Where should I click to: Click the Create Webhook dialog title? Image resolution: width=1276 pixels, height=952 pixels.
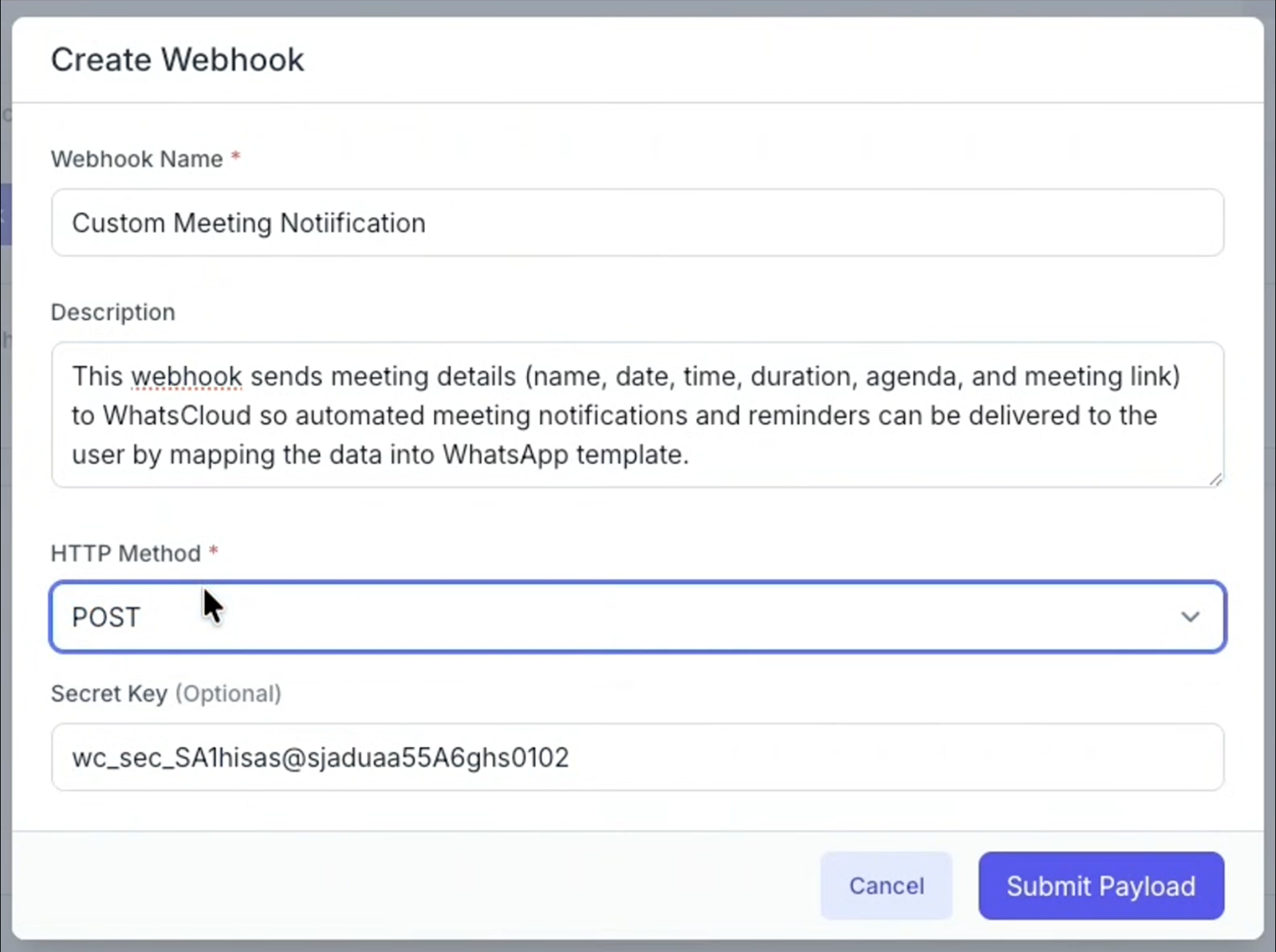178,59
